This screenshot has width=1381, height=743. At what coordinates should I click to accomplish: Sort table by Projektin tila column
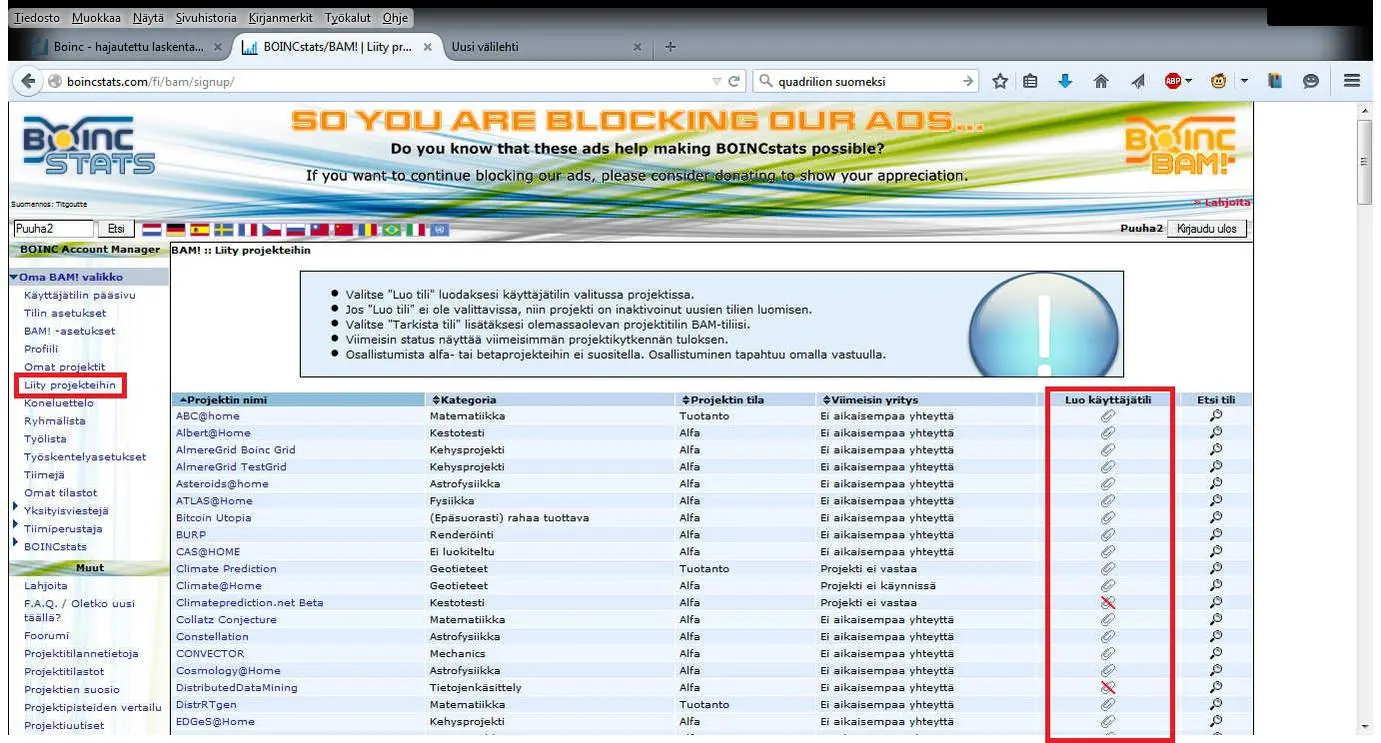(722, 400)
